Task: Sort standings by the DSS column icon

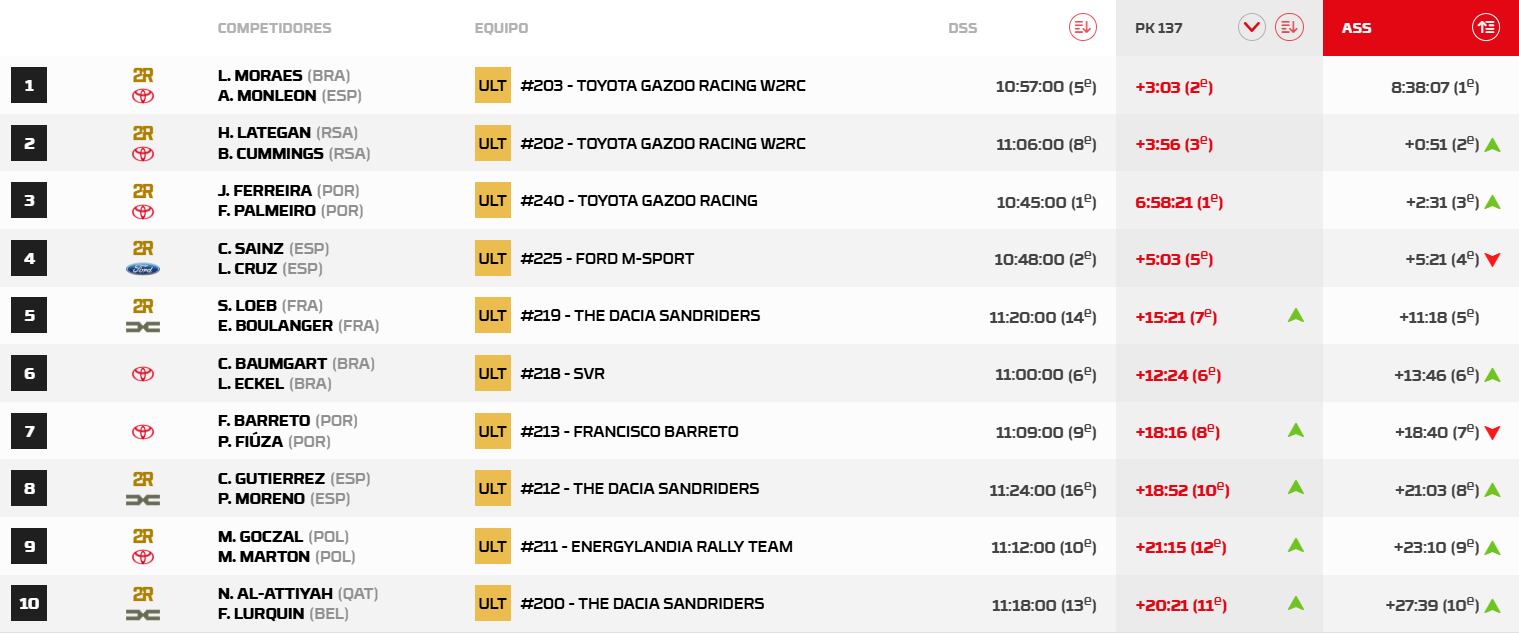Action: (x=1082, y=28)
